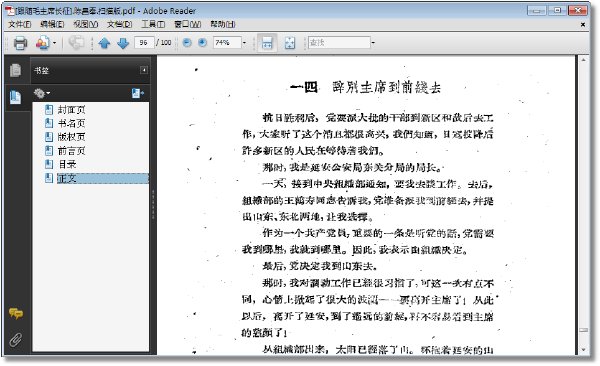600x366 pixels.
Task: Open the Bookmarks panel icon in sidebar
Action: pyautogui.click(x=16, y=97)
